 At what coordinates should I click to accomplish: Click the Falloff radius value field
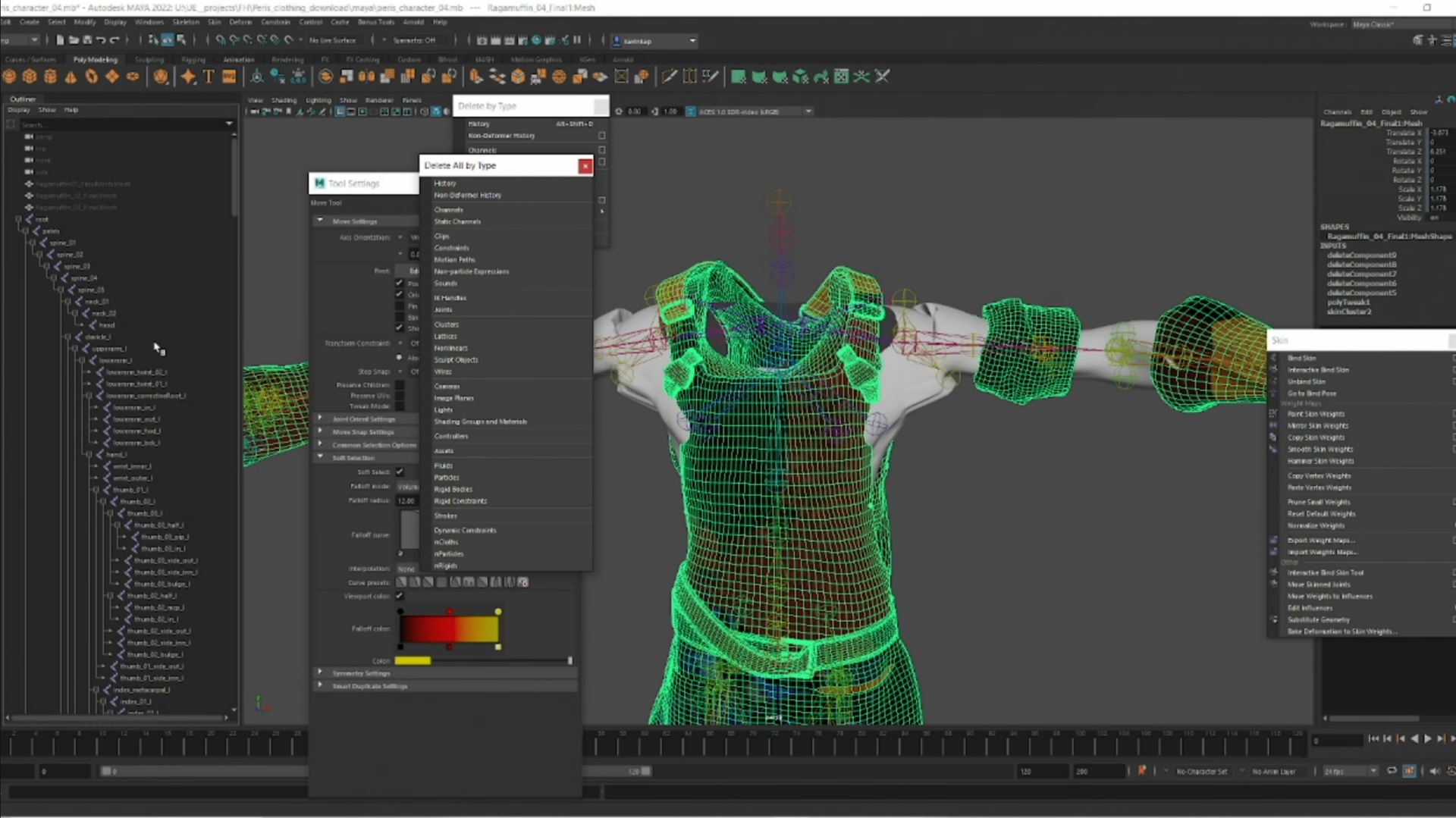coord(407,500)
